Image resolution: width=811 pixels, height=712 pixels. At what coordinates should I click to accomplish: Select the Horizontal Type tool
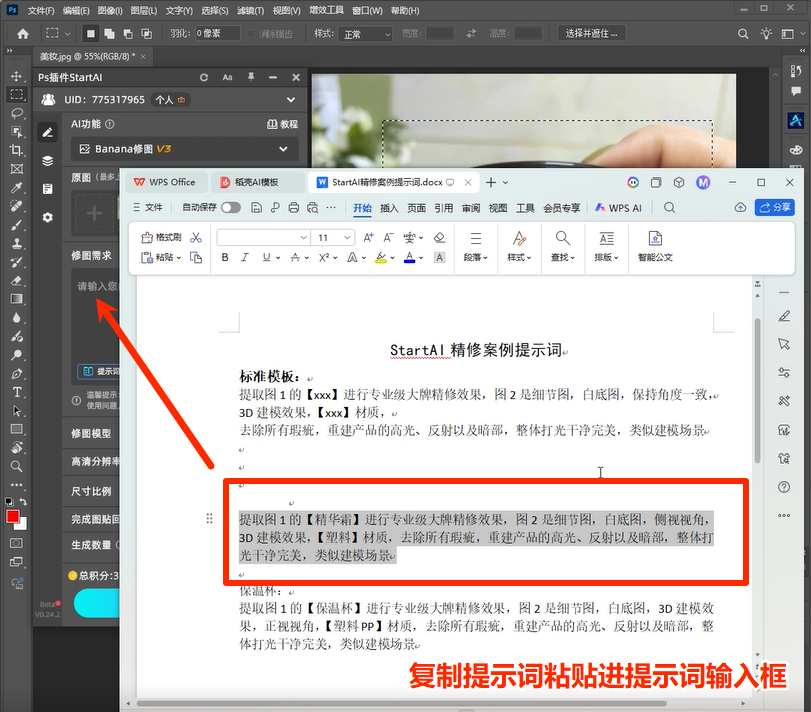point(17,392)
